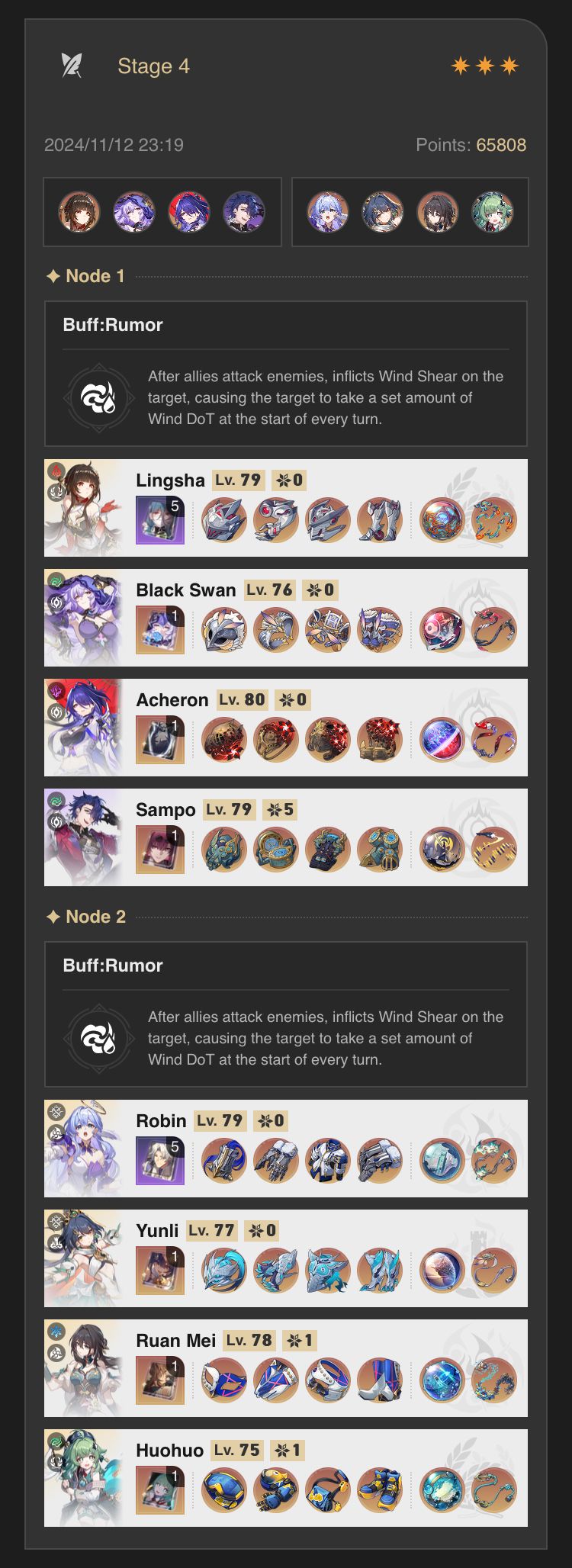Select green-haired Huohuo avatar in second team
This screenshot has height=1568, width=572.
[x=493, y=212]
